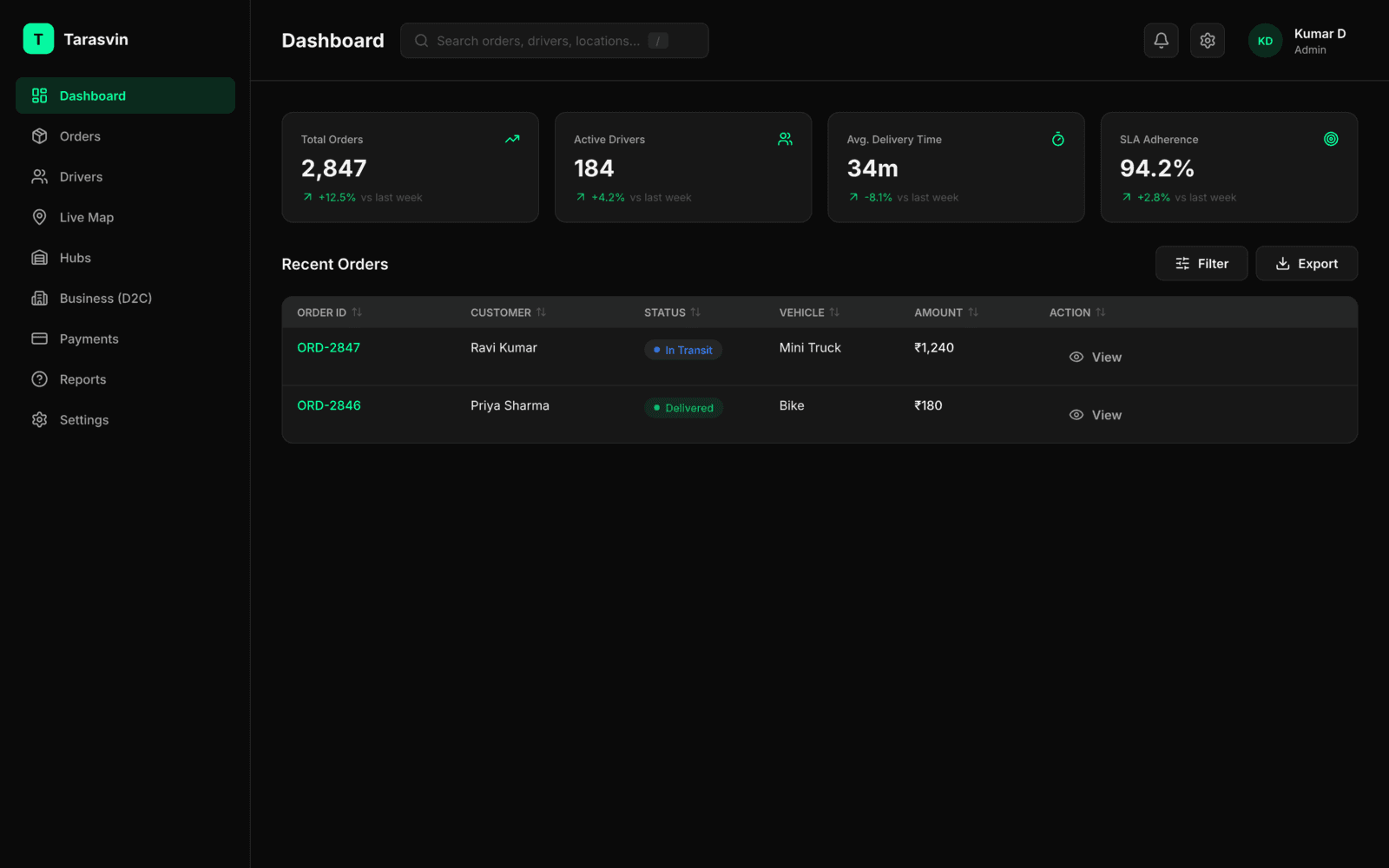This screenshot has height=868, width=1389.
Task: Click the search orders input field
Action: (x=554, y=41)
